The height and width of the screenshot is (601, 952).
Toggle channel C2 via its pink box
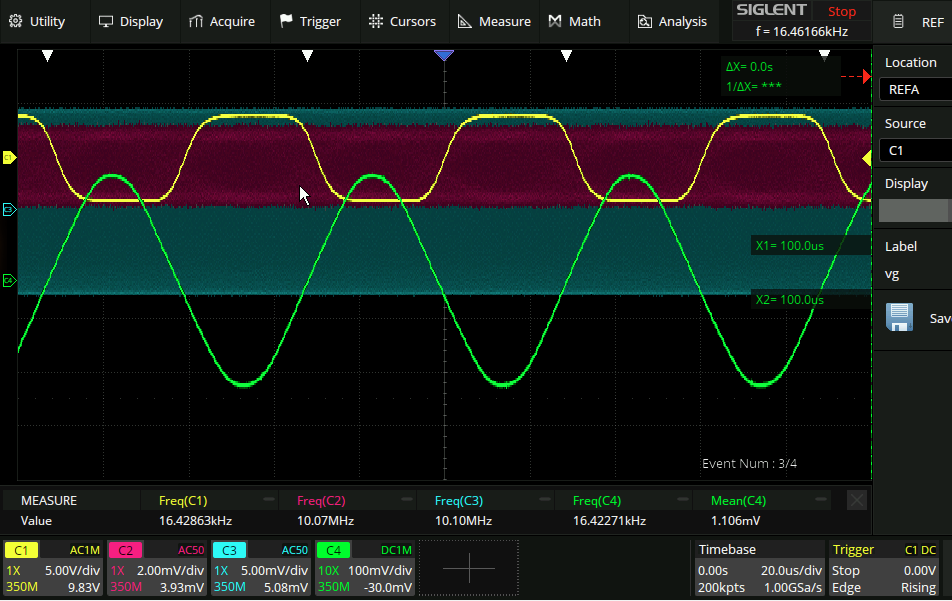click(x=127, y=550)
